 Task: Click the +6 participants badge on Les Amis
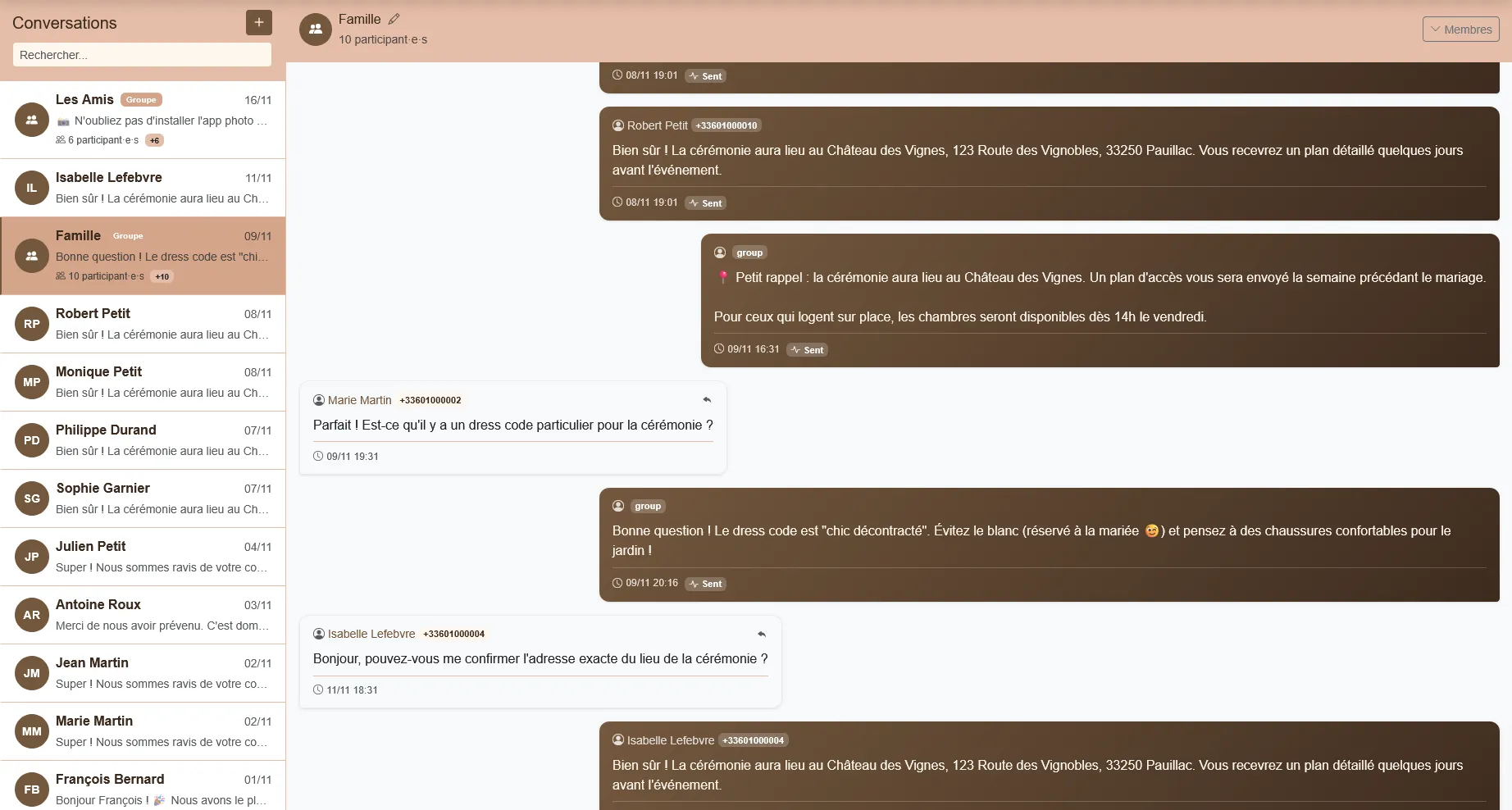(x=154, y=140)
